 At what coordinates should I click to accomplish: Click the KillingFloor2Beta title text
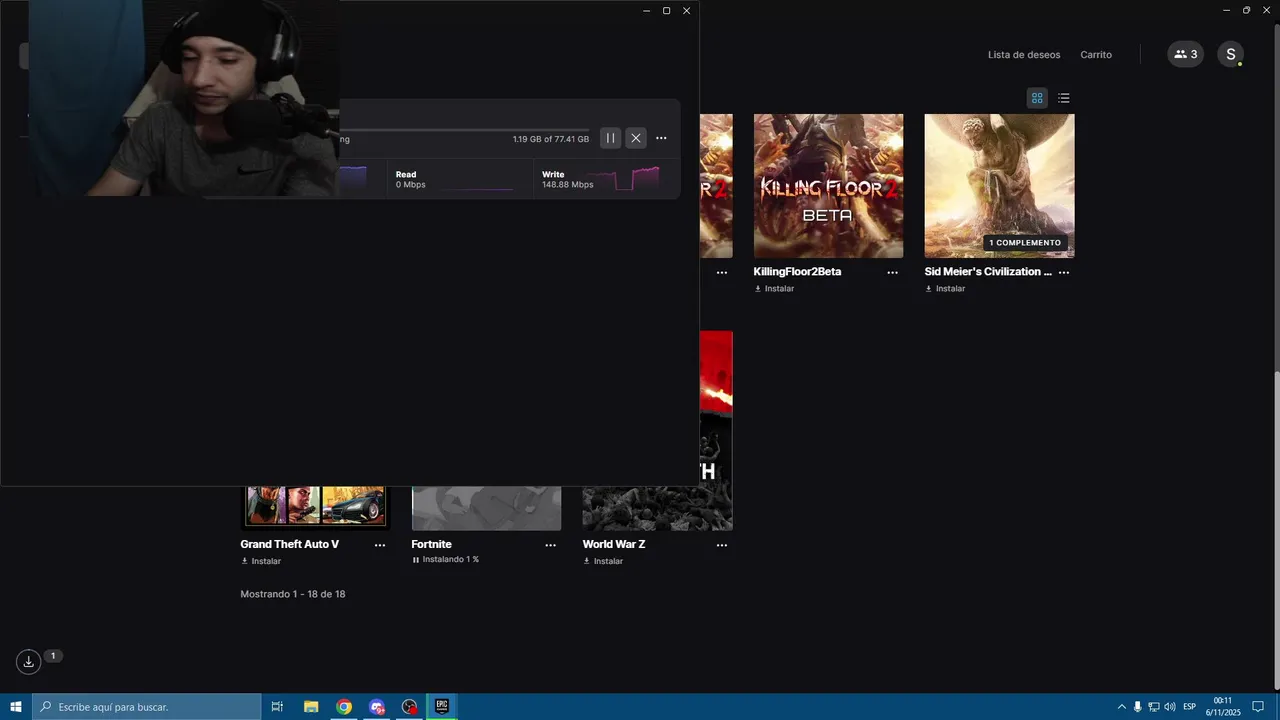click(x=797, y=272)
